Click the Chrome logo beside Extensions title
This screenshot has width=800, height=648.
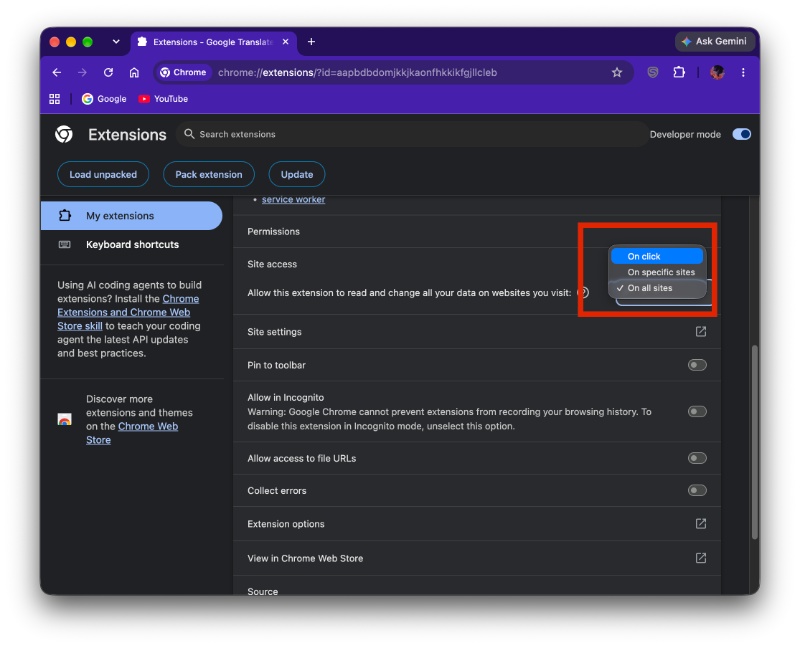[x=64, y=134]
